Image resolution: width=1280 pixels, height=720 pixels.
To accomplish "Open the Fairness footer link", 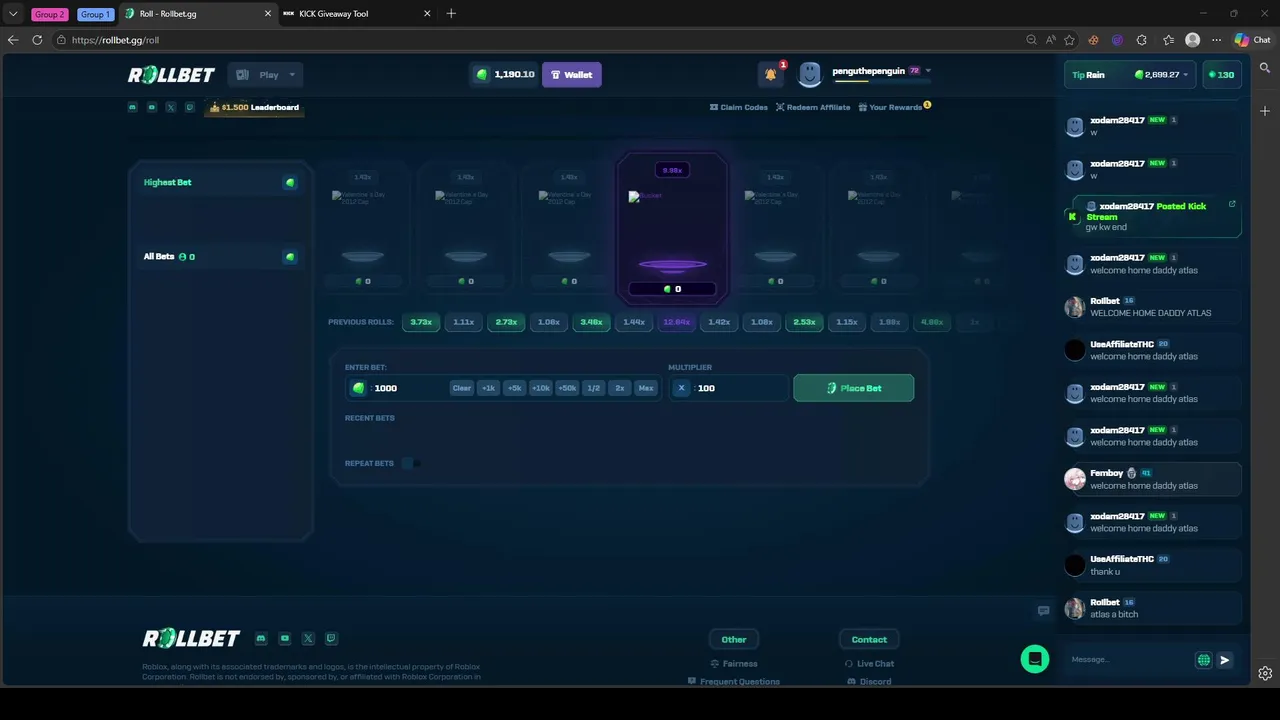I will tap(734, 664).
